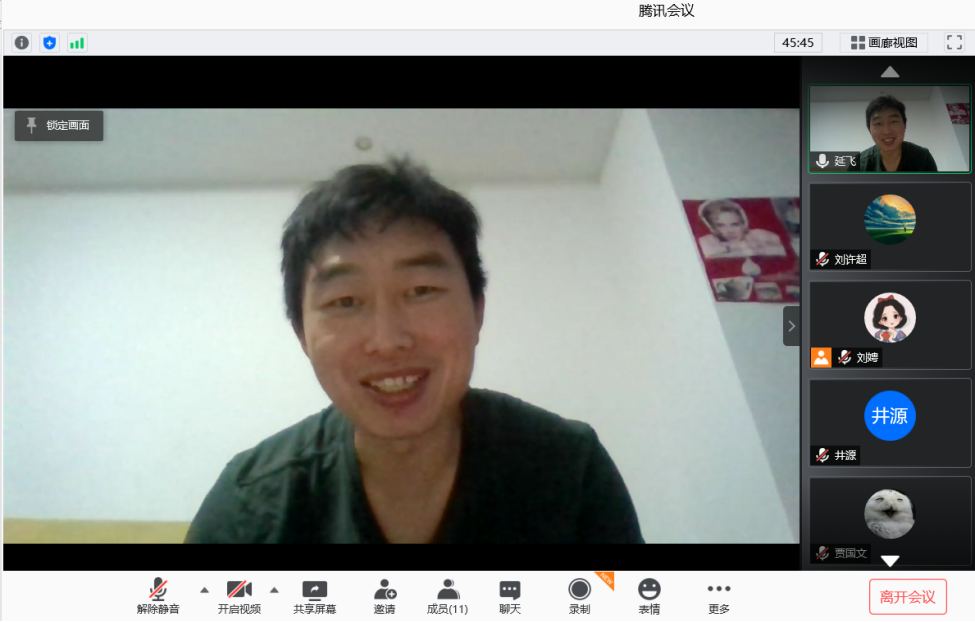The image size is (975, 622).
Task: Unmute microphone via 解除静音
Action: [x=158, y=597]
